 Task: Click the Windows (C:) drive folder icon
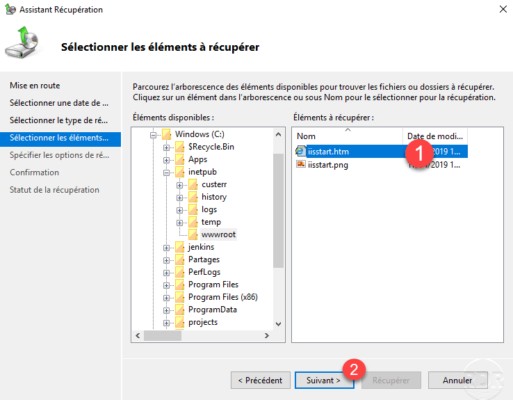(x=166, y=134)
